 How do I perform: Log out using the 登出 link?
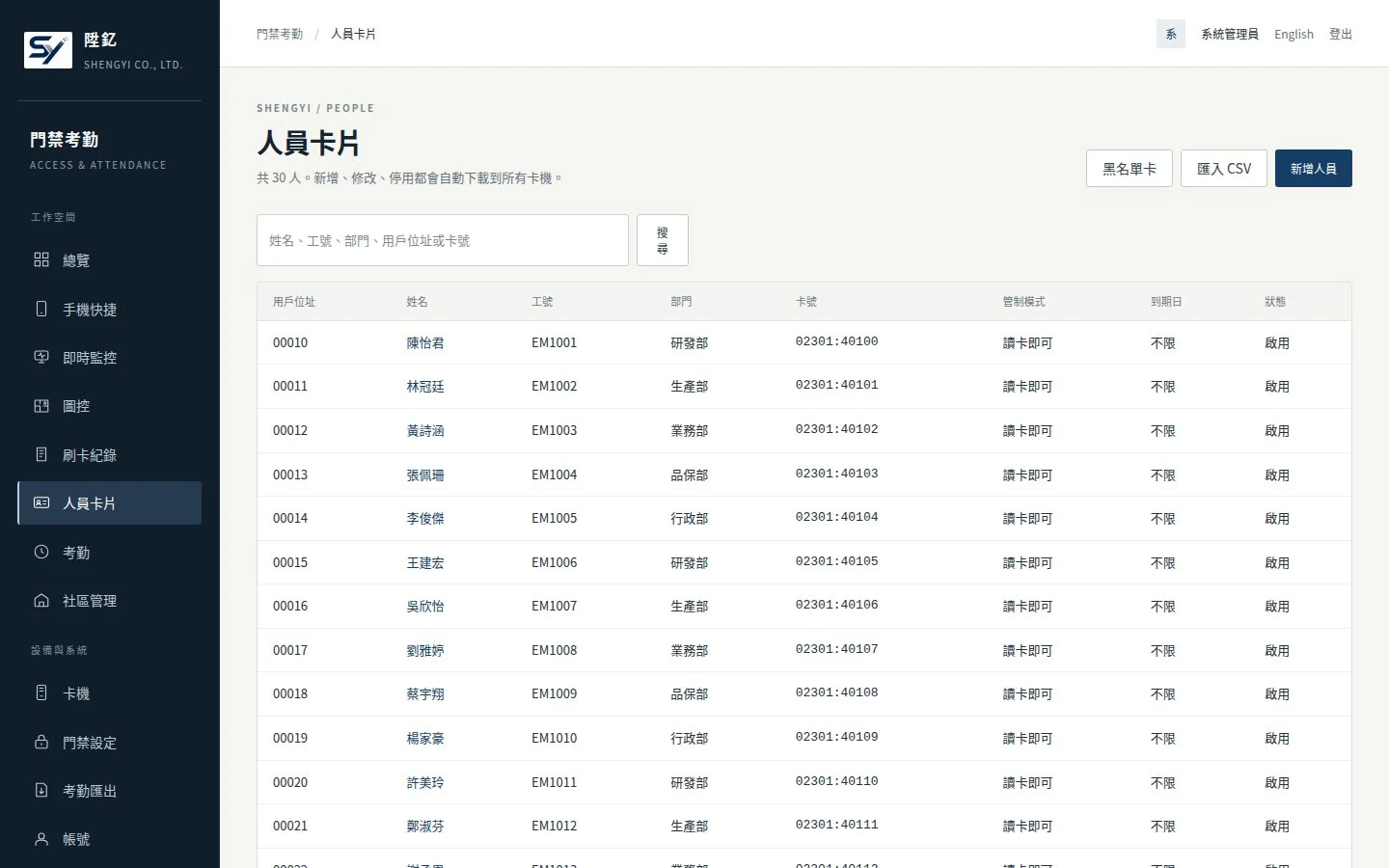coord(1341,34)
